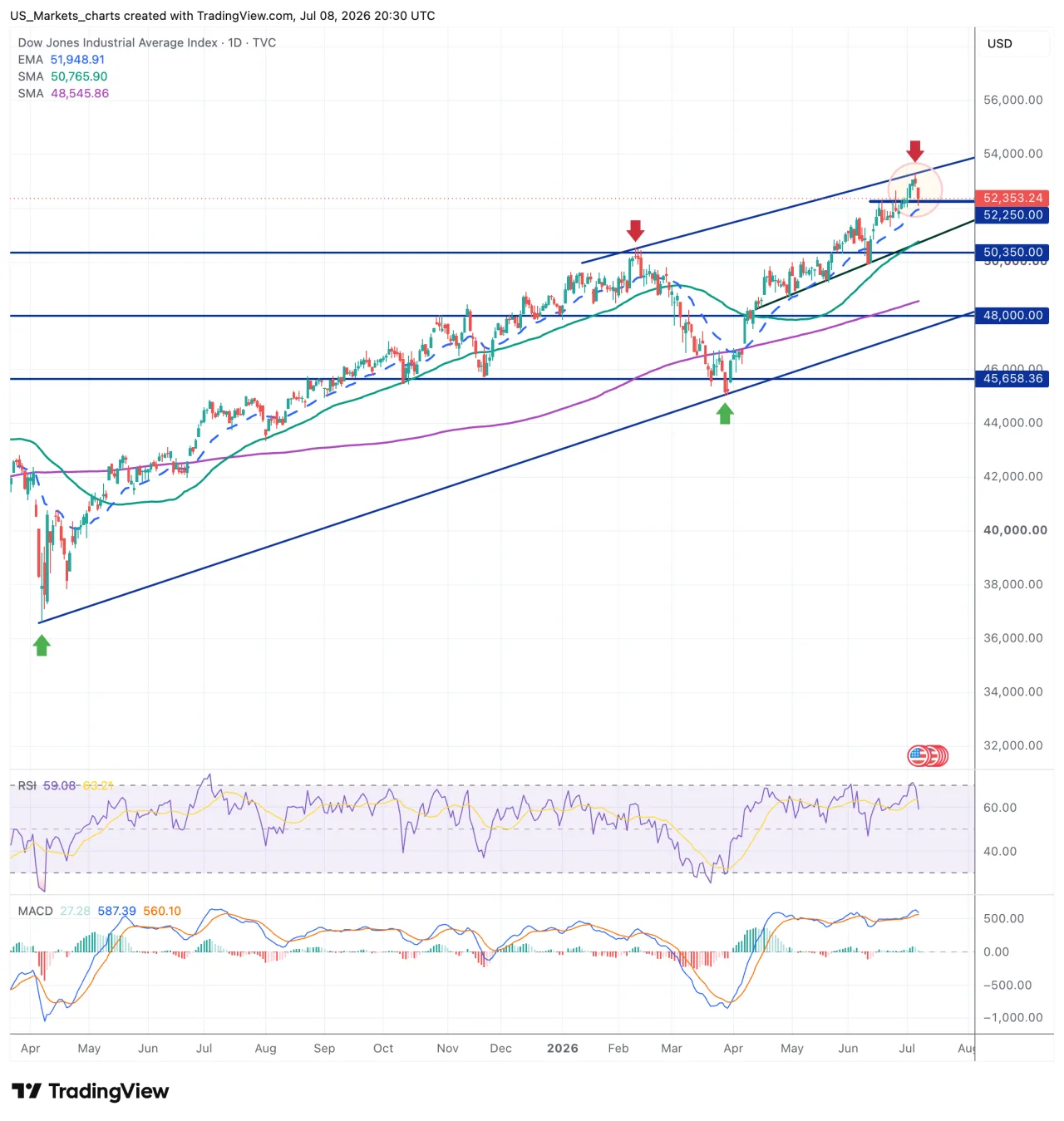Click the MACD axis value −1,000.00
The height and width of the screenshot is (1121, 1064).
coord(1012,1018)
